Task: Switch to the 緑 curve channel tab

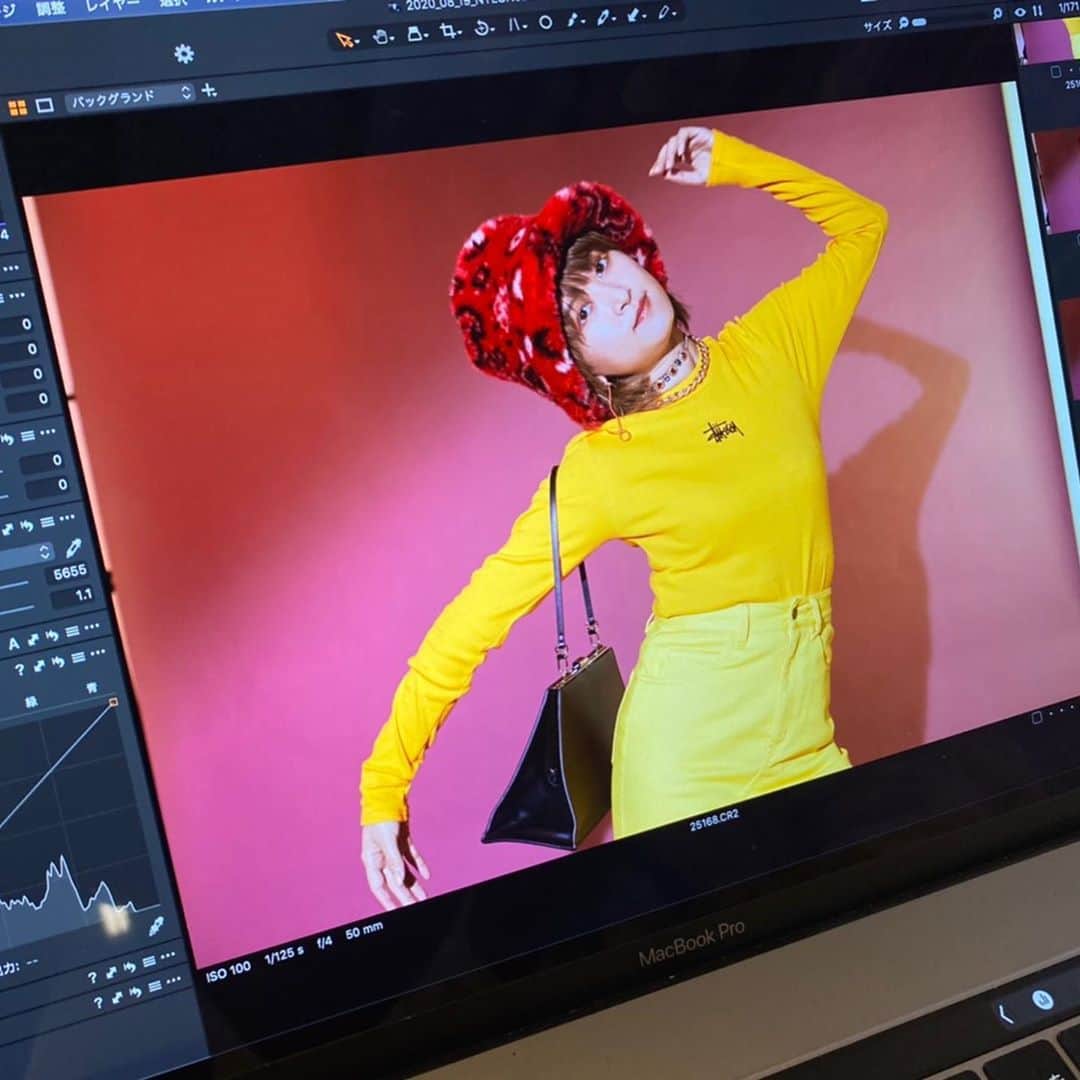Action: [x=31, y=702]
